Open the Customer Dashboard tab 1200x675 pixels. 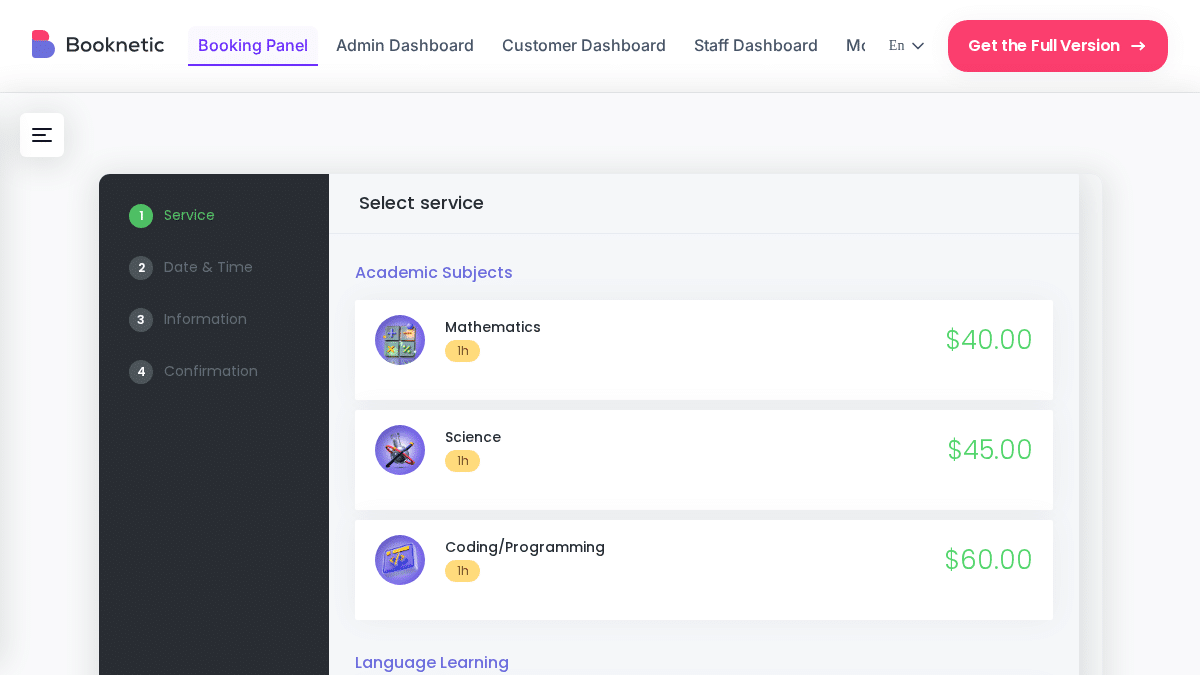584,45
